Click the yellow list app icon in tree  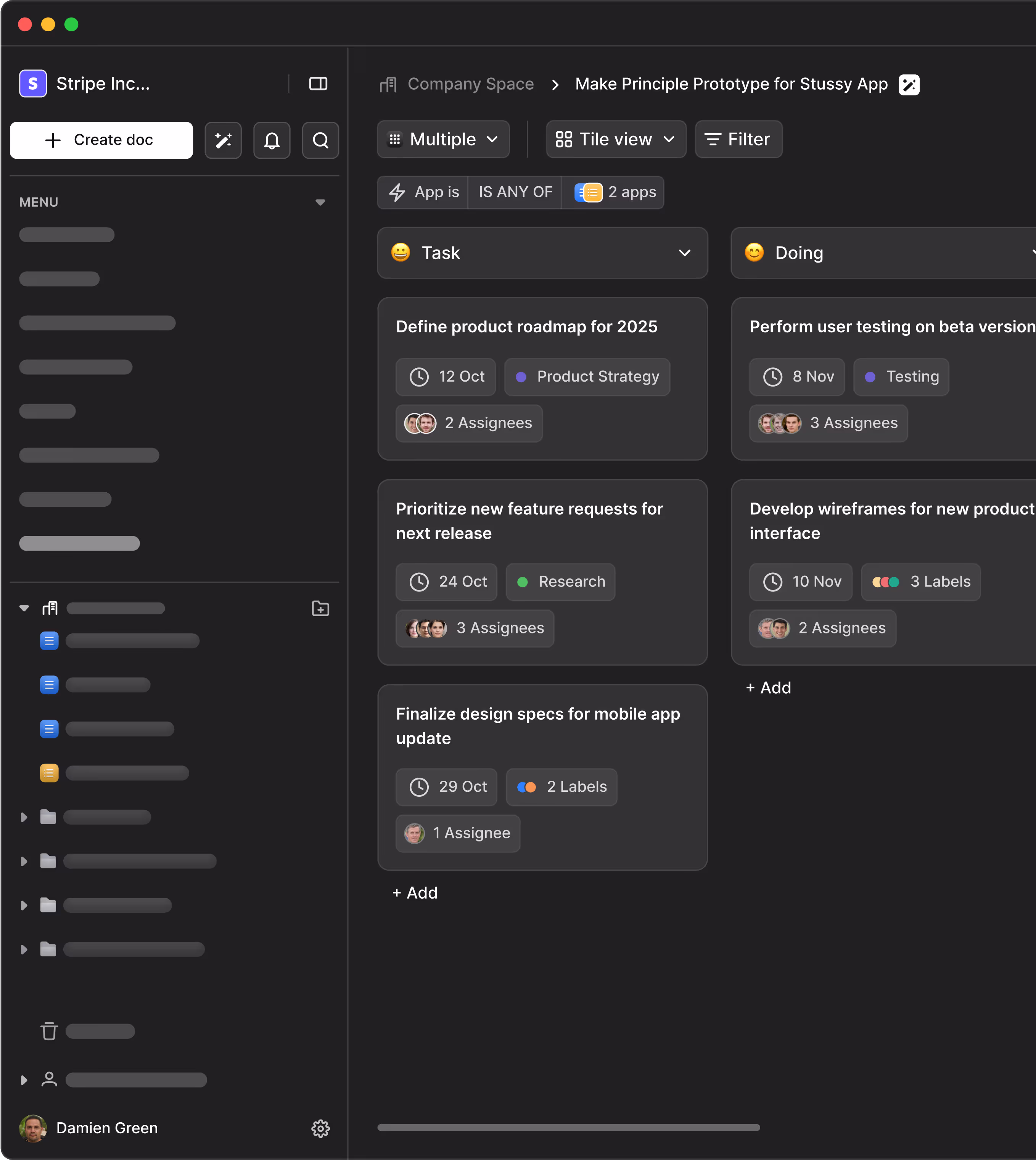[49, 773]
